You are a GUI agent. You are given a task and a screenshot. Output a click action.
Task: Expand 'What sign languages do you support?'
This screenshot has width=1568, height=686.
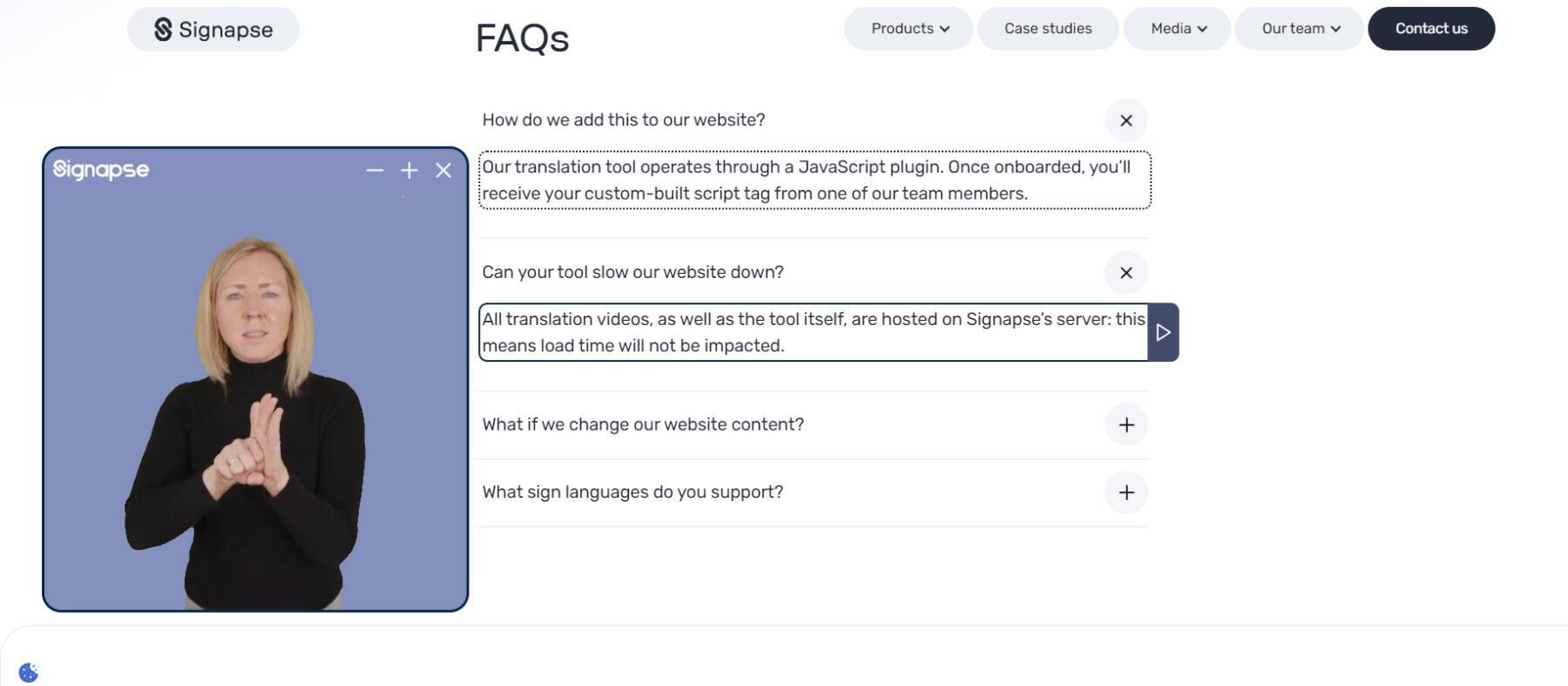pos(1125,492)
